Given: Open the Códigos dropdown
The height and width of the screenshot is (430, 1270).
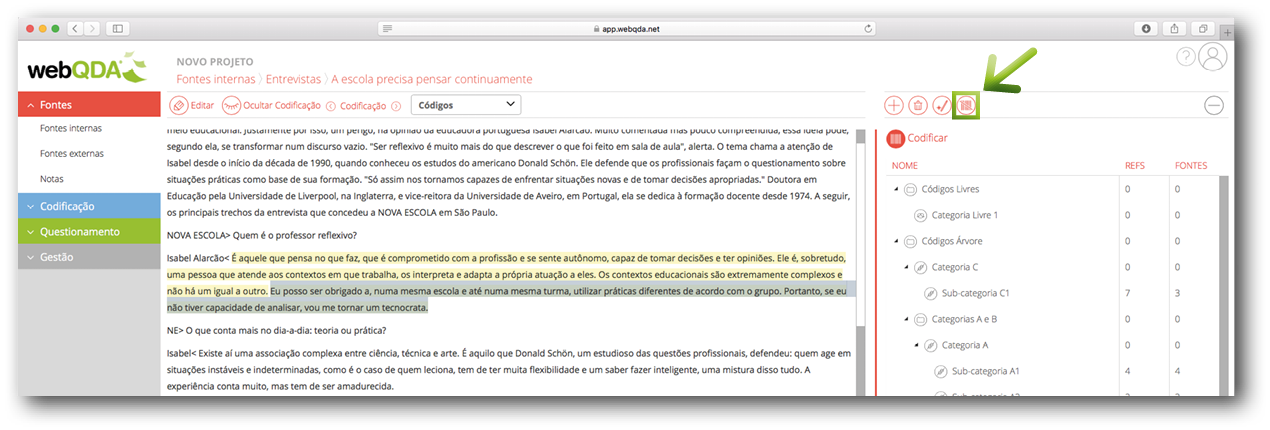Looking at the screenshot, I should pyautogui.click(x=466, y=104).
